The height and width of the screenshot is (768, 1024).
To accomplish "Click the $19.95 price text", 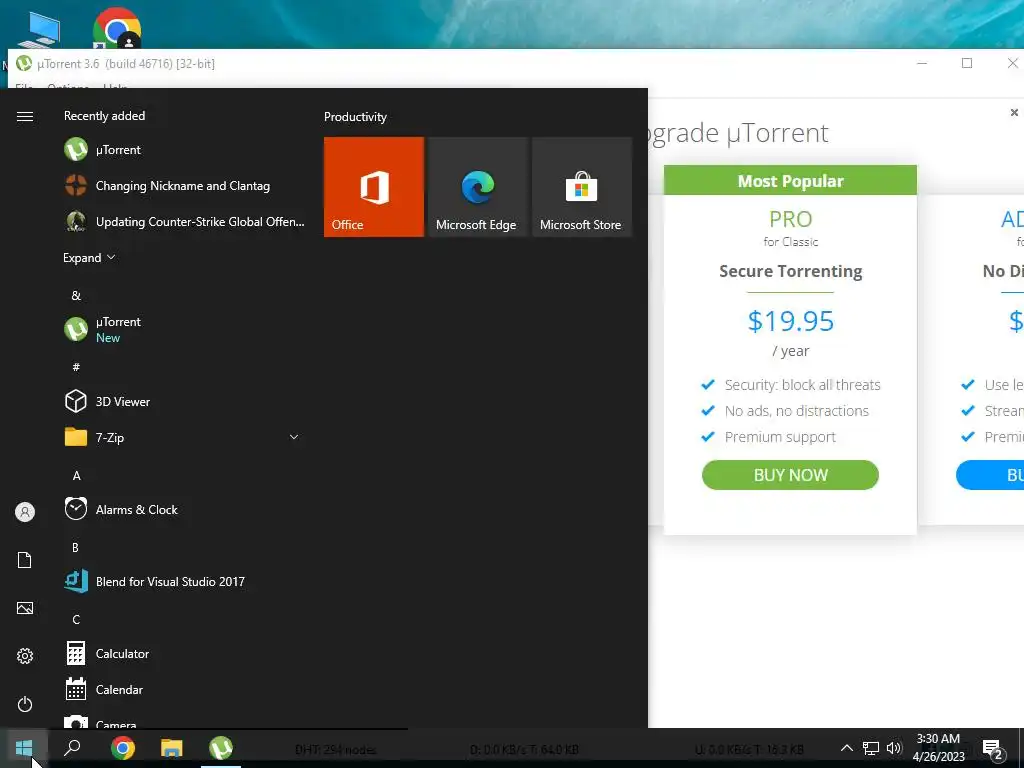I will [x=790, y=321].
